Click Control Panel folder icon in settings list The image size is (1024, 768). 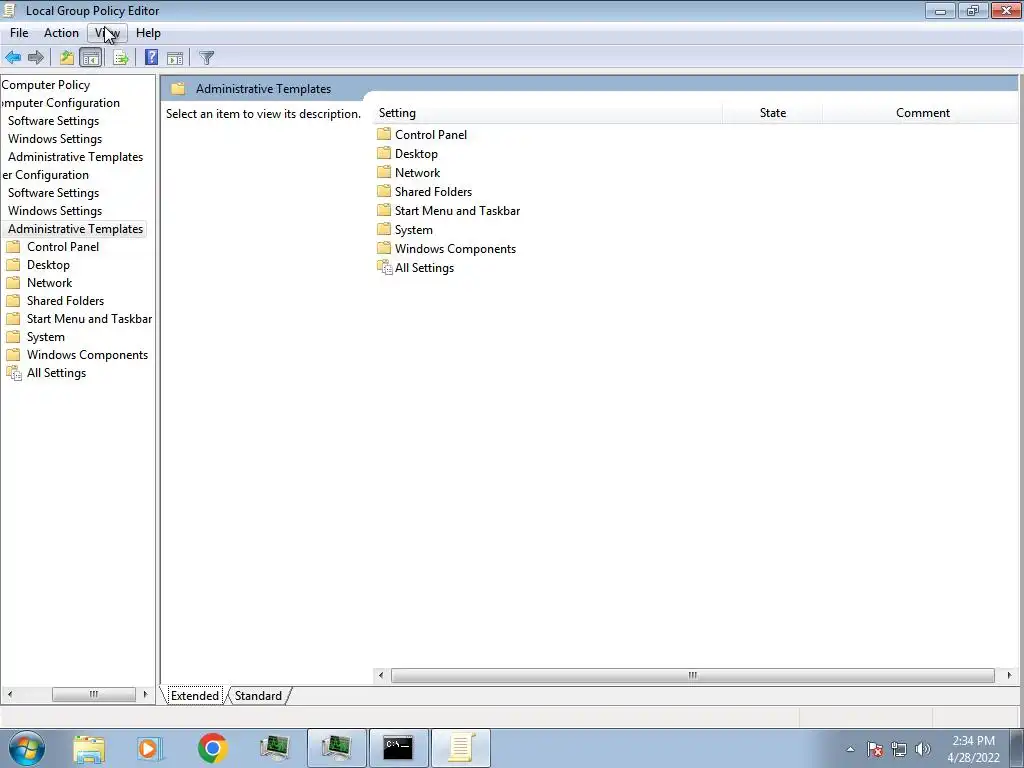pos(384,135)
